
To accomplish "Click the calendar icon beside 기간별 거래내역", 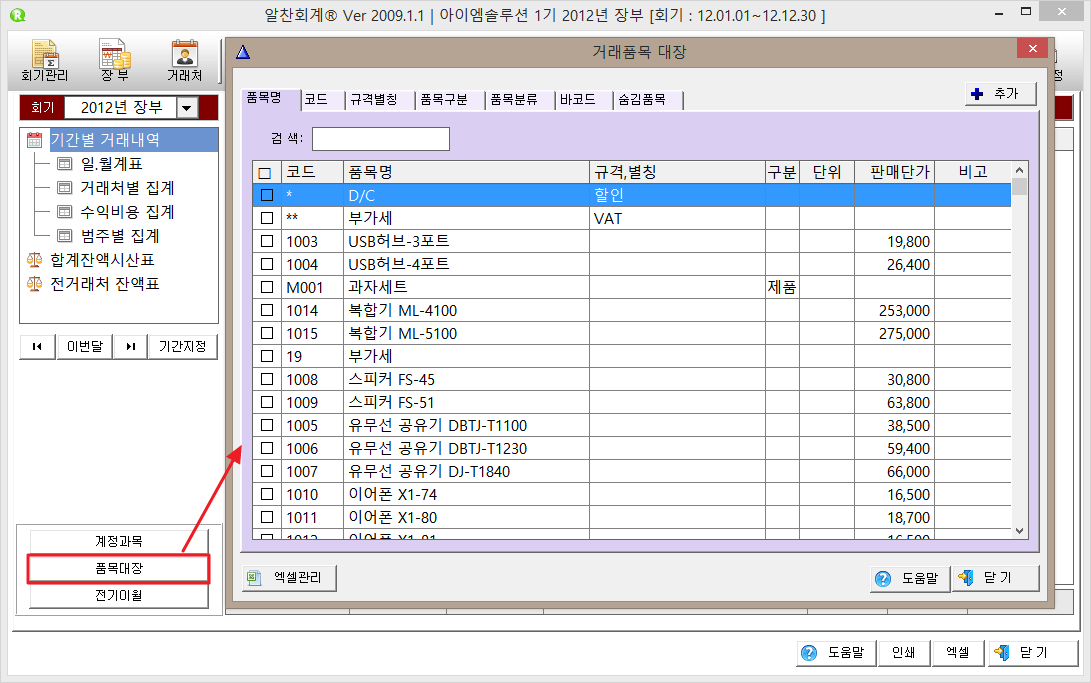I will tap(34, 140).
